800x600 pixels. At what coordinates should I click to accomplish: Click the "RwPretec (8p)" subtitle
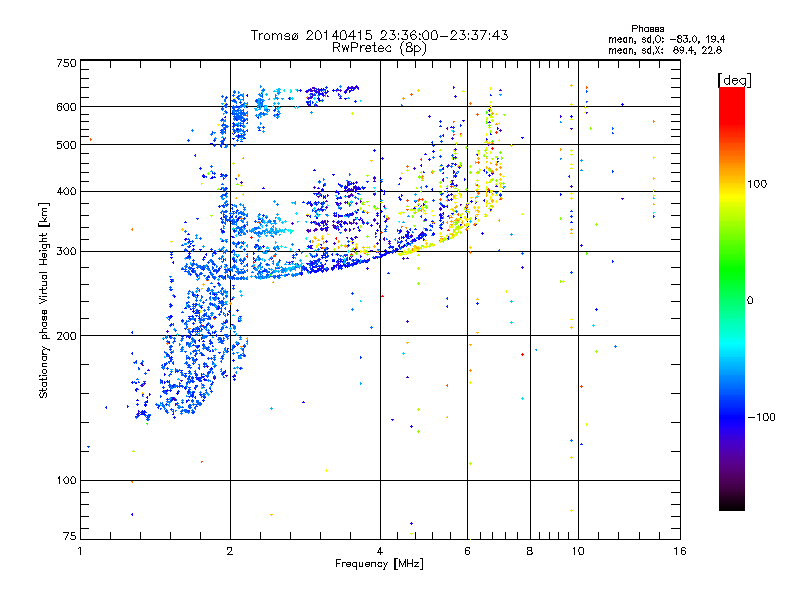coord(379,48)
